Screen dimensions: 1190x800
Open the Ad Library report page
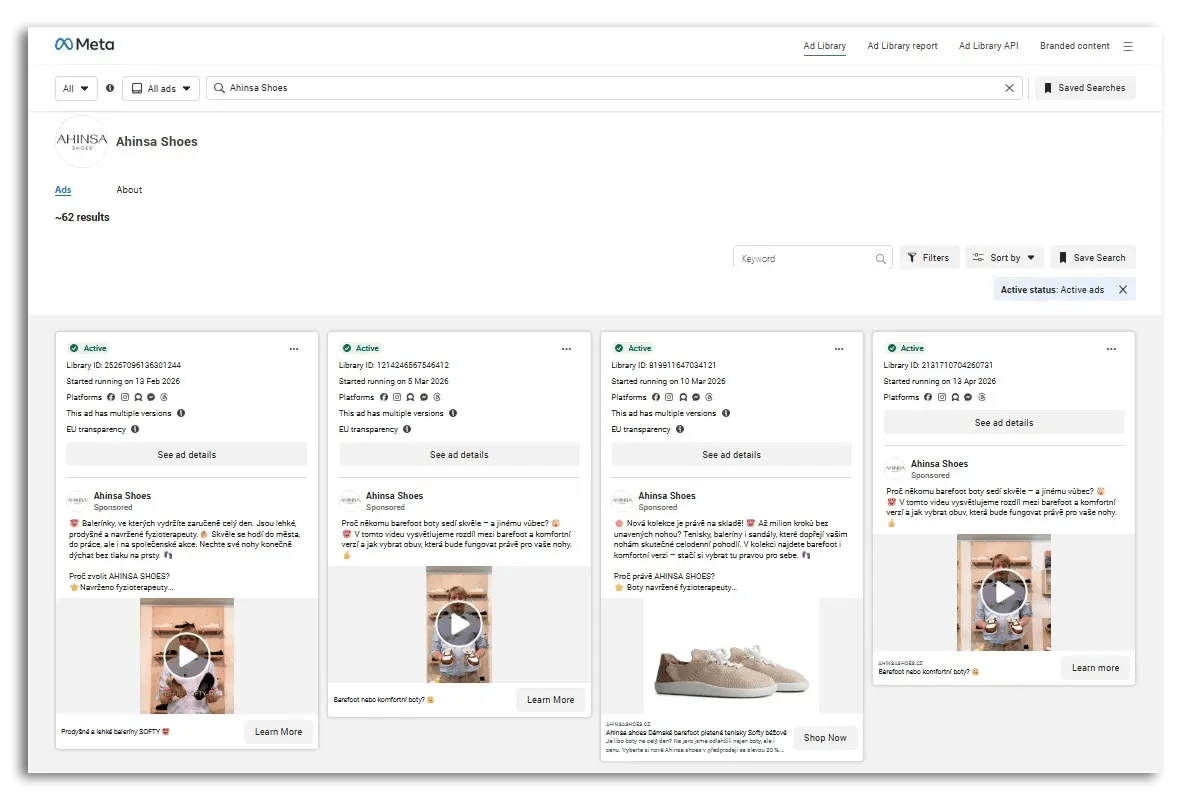coord(903,46)
